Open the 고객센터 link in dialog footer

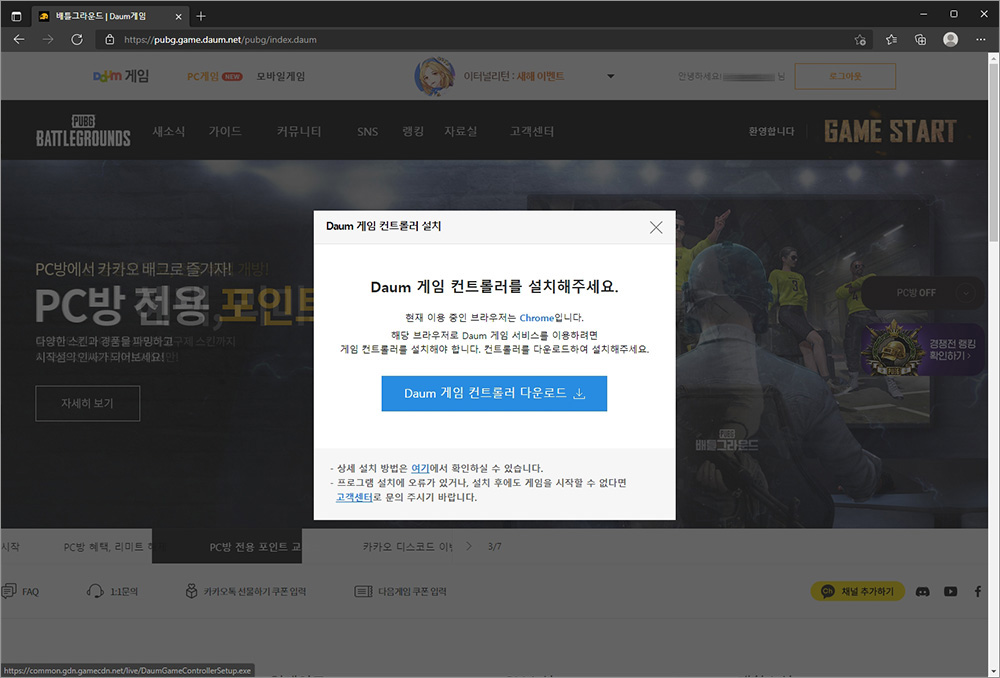coord(354,497)
